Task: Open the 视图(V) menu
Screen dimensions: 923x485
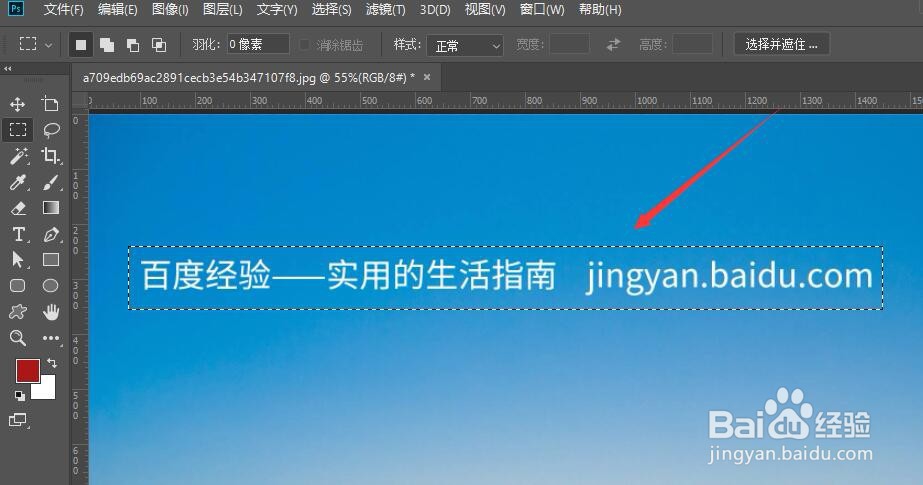Action: (x=485, y=9)
